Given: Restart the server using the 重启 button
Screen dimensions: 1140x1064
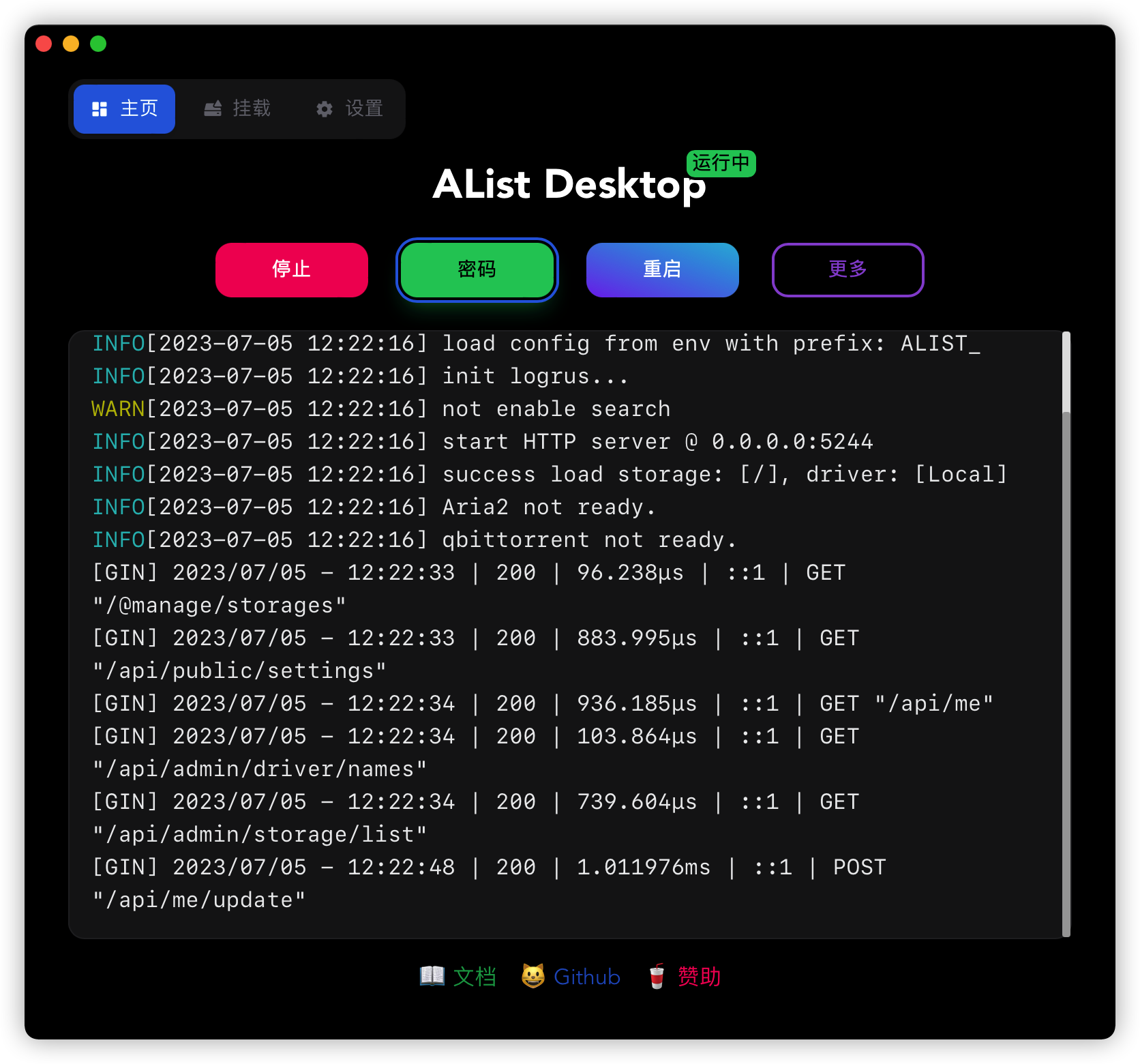Looking at the screenshot, I should [x=663, y=270].
